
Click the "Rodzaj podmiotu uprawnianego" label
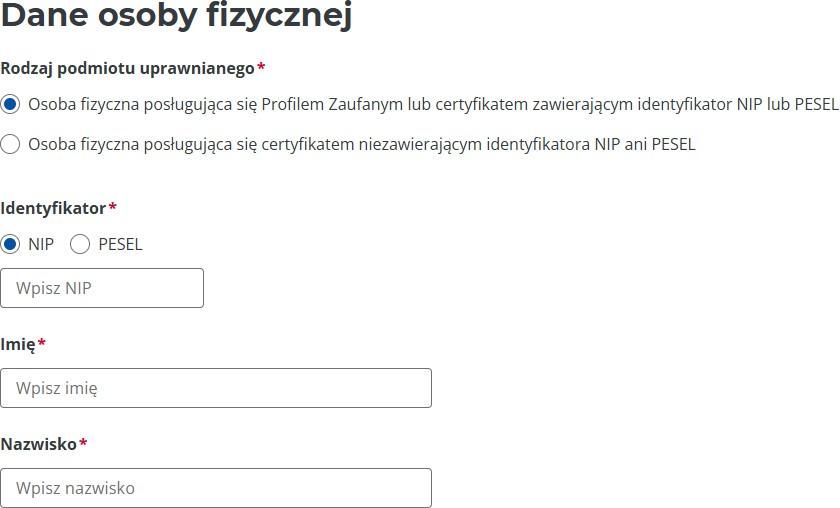[x=127, y=67]
